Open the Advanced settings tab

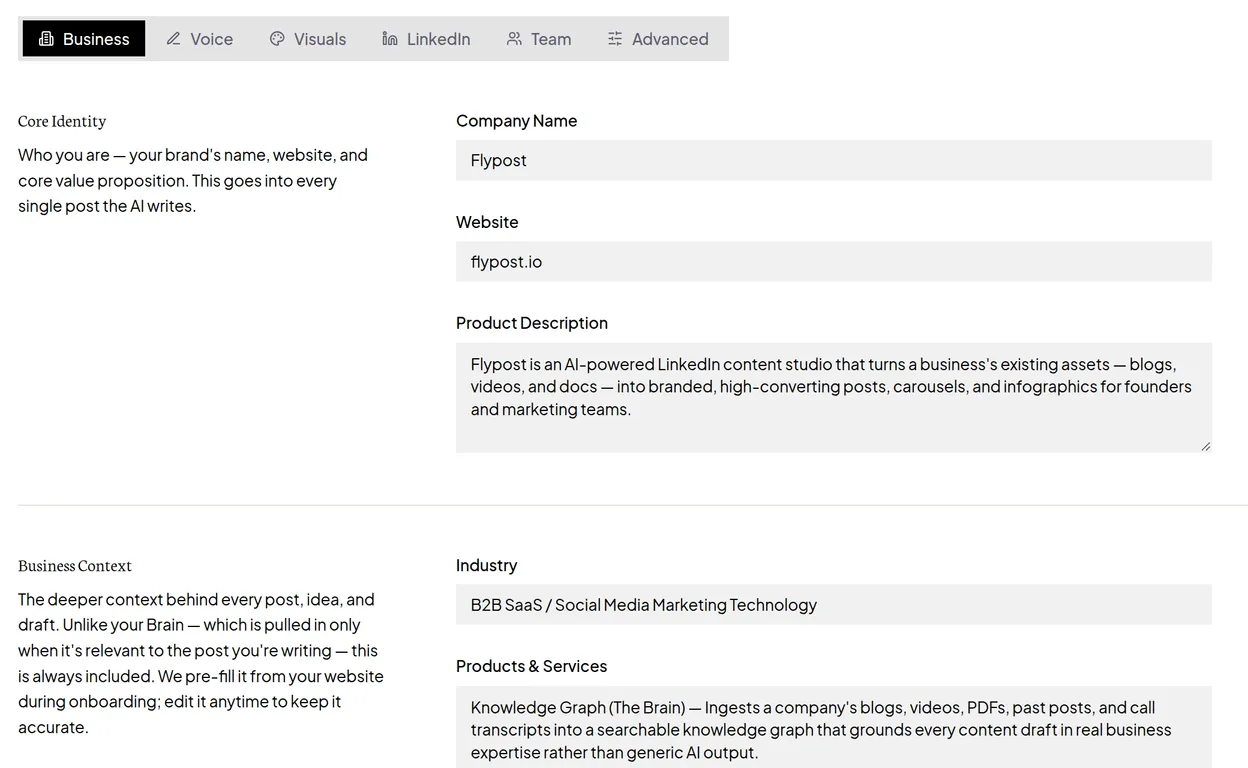pyautogui.click(x=658, y=39)
